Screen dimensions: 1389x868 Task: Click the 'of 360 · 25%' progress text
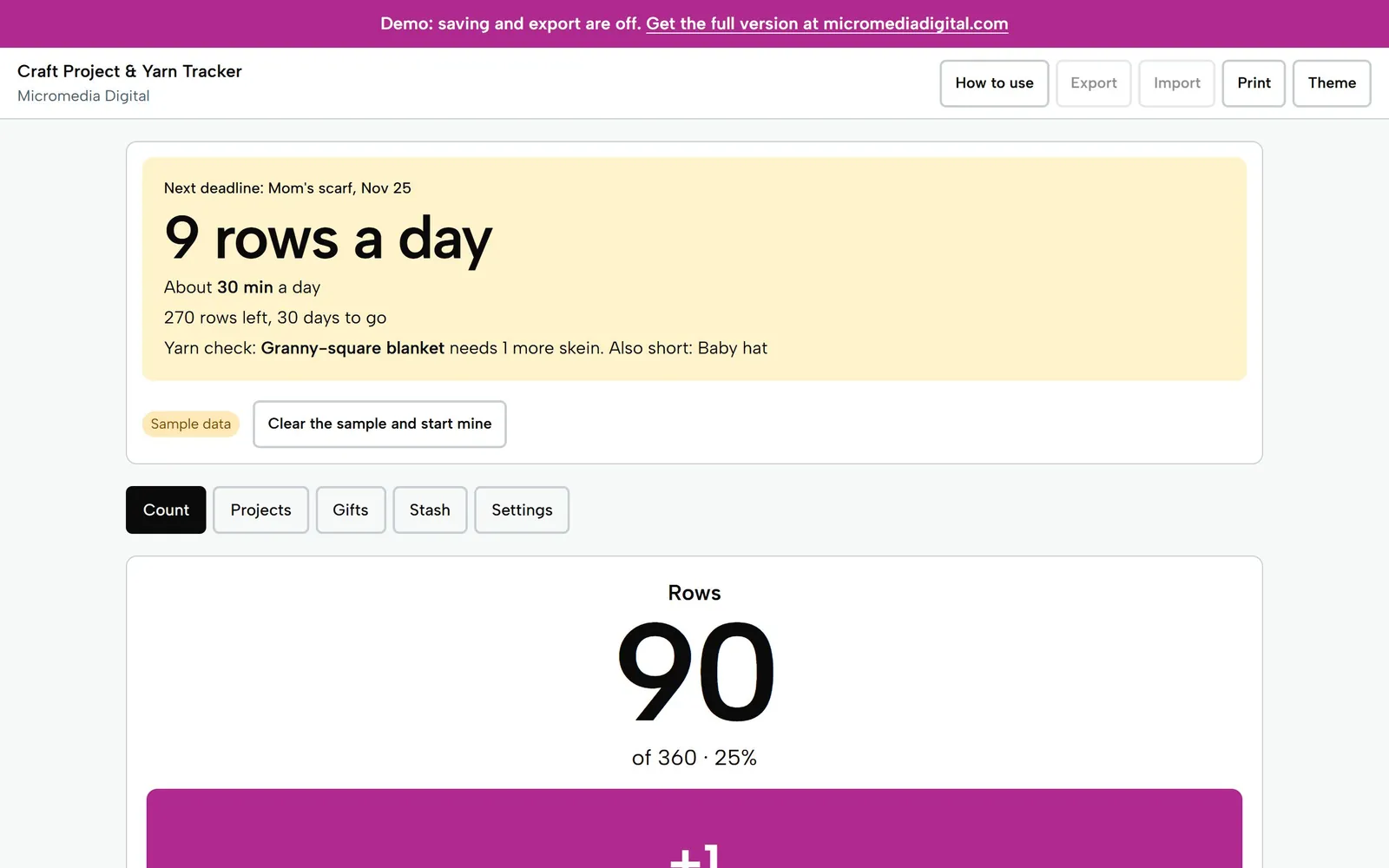coord(694,758)
